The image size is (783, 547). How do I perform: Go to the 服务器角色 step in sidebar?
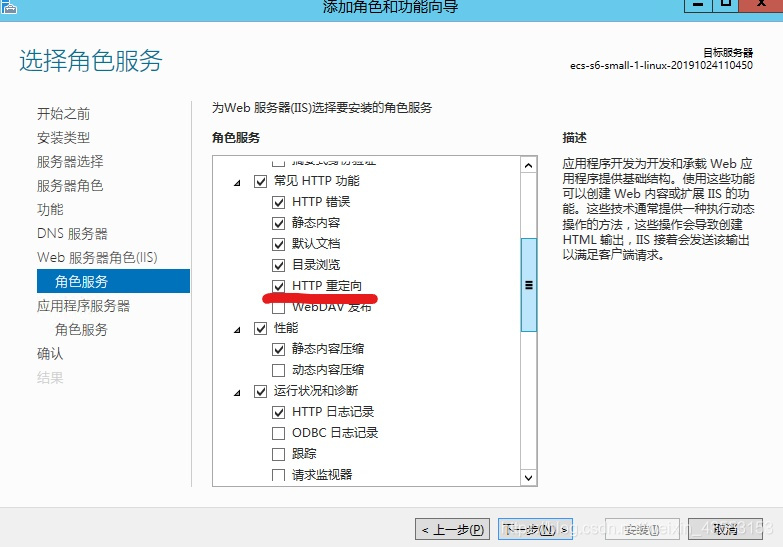tap(70, 186)
